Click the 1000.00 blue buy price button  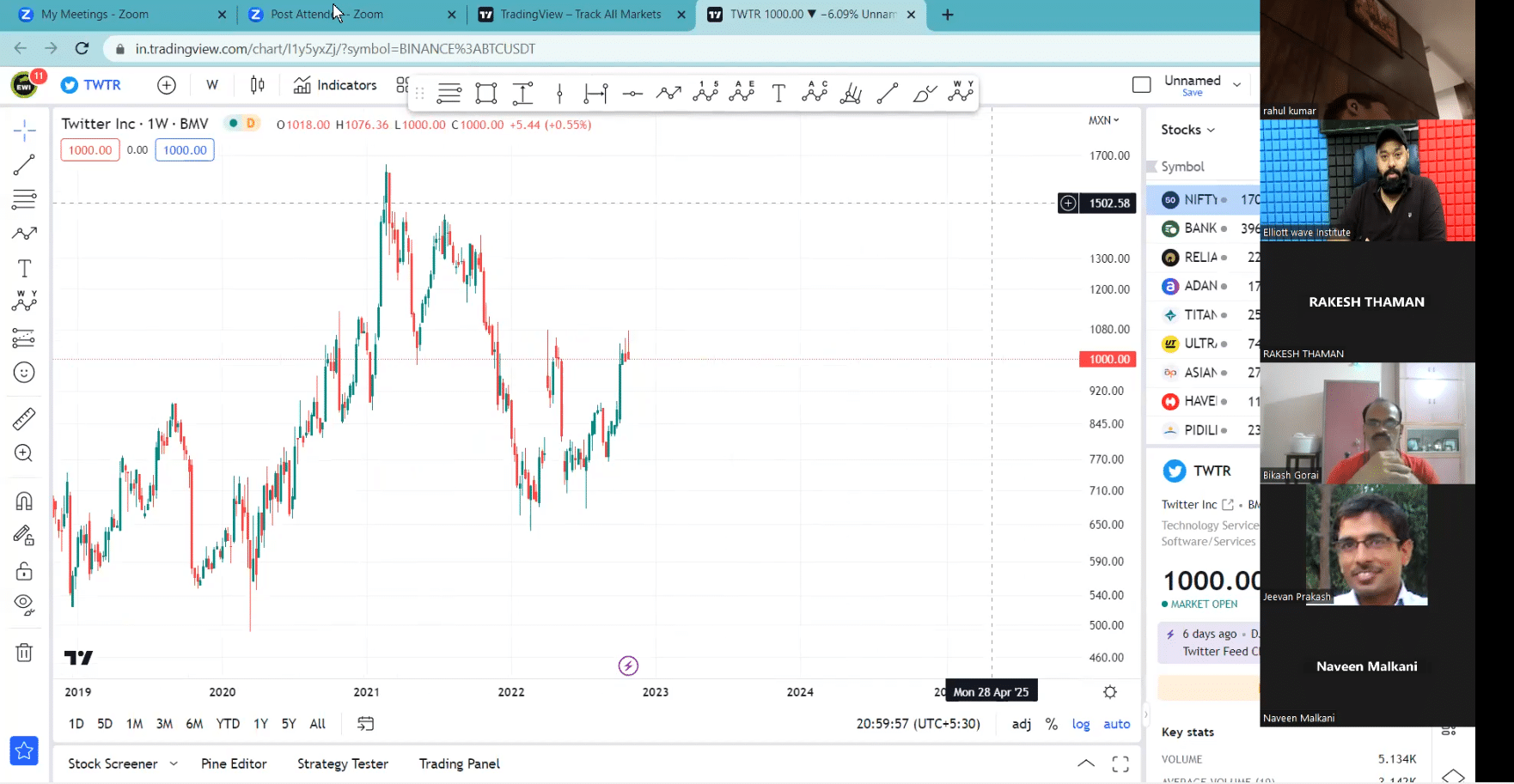pos(185,150)
